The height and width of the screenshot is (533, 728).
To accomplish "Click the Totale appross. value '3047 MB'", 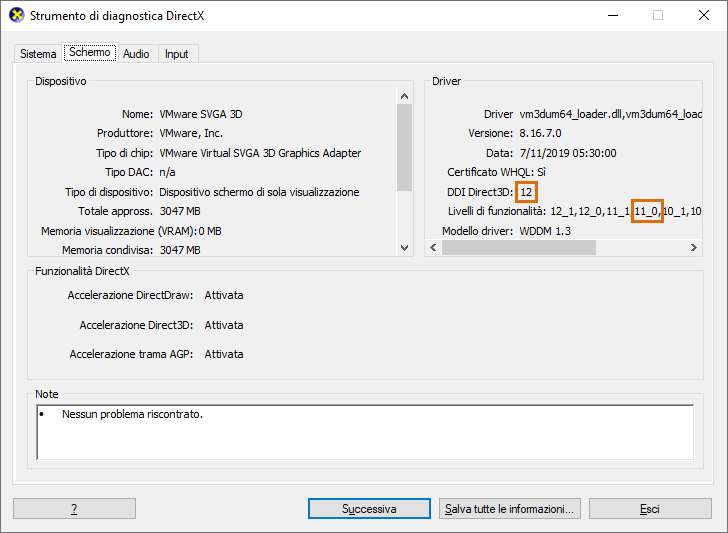I will [x=180, y=211].
